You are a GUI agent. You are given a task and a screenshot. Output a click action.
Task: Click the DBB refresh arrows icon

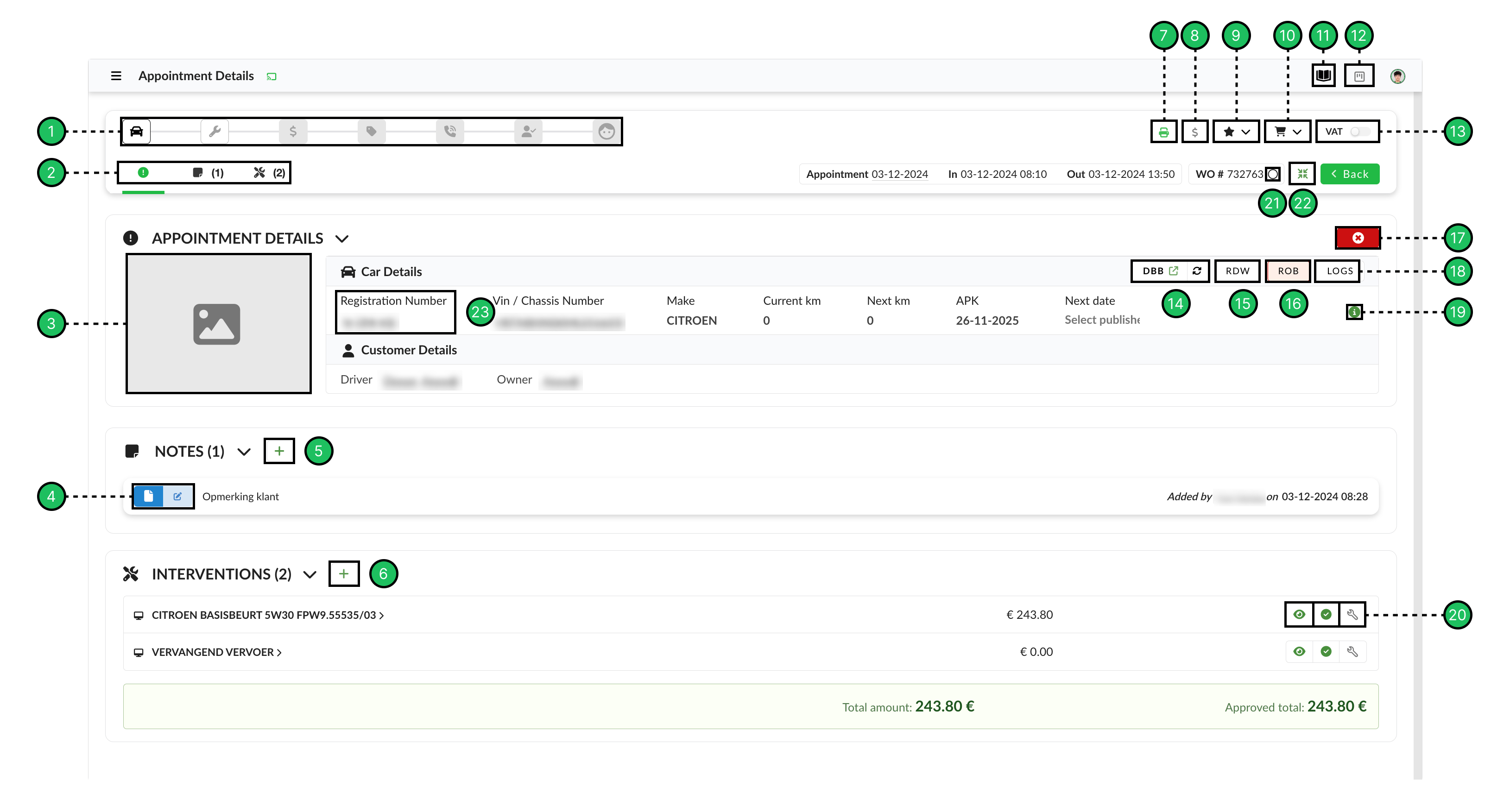click(x=1196, y=271)
